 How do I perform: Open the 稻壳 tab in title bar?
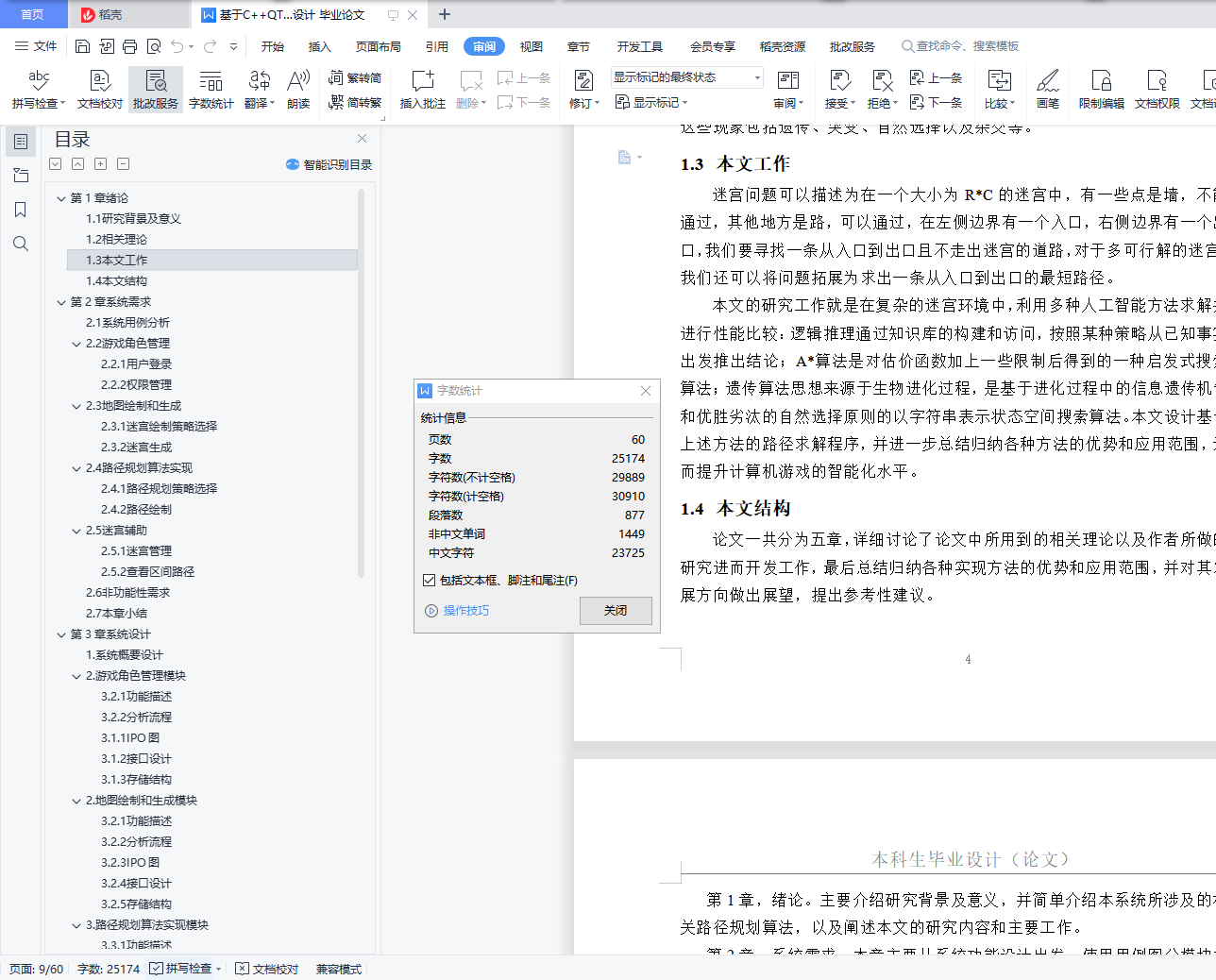[128, 14]
